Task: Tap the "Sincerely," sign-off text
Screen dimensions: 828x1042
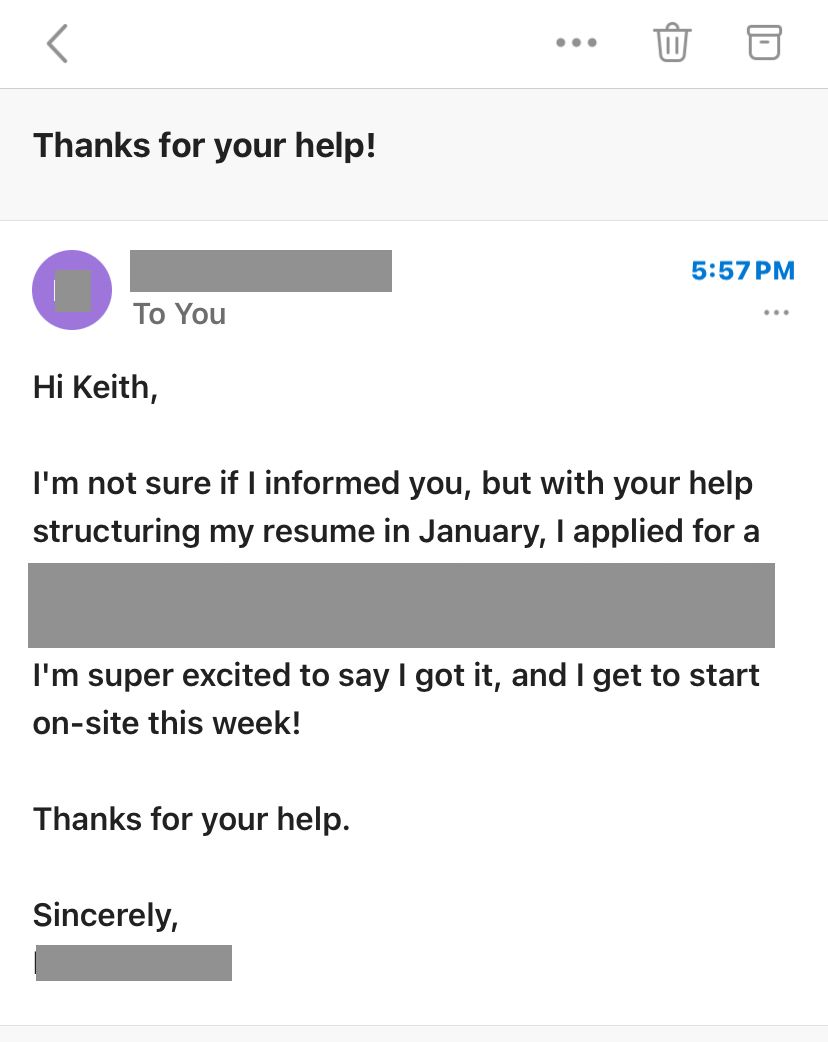Action: pos(105,915)
